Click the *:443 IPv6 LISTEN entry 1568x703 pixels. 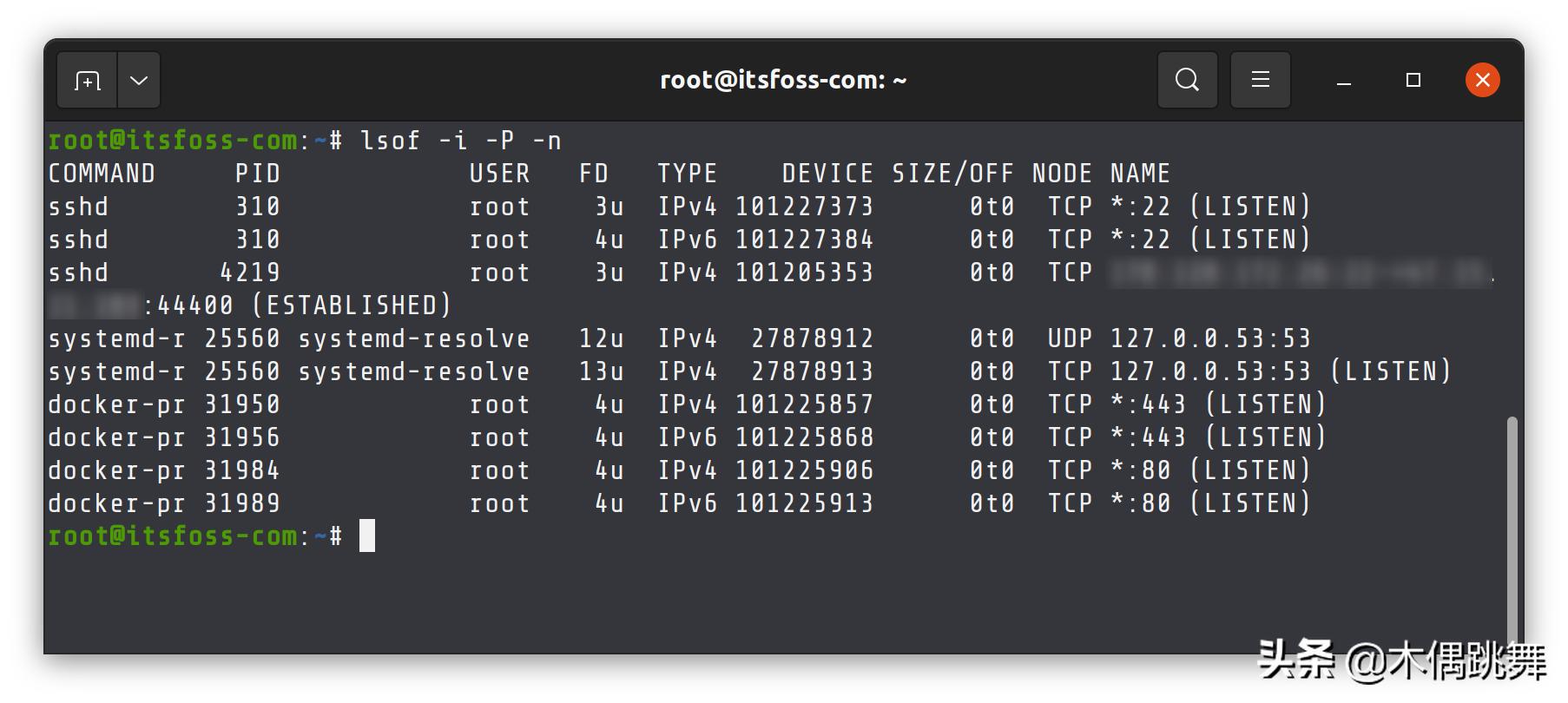tap(1218, 437)
